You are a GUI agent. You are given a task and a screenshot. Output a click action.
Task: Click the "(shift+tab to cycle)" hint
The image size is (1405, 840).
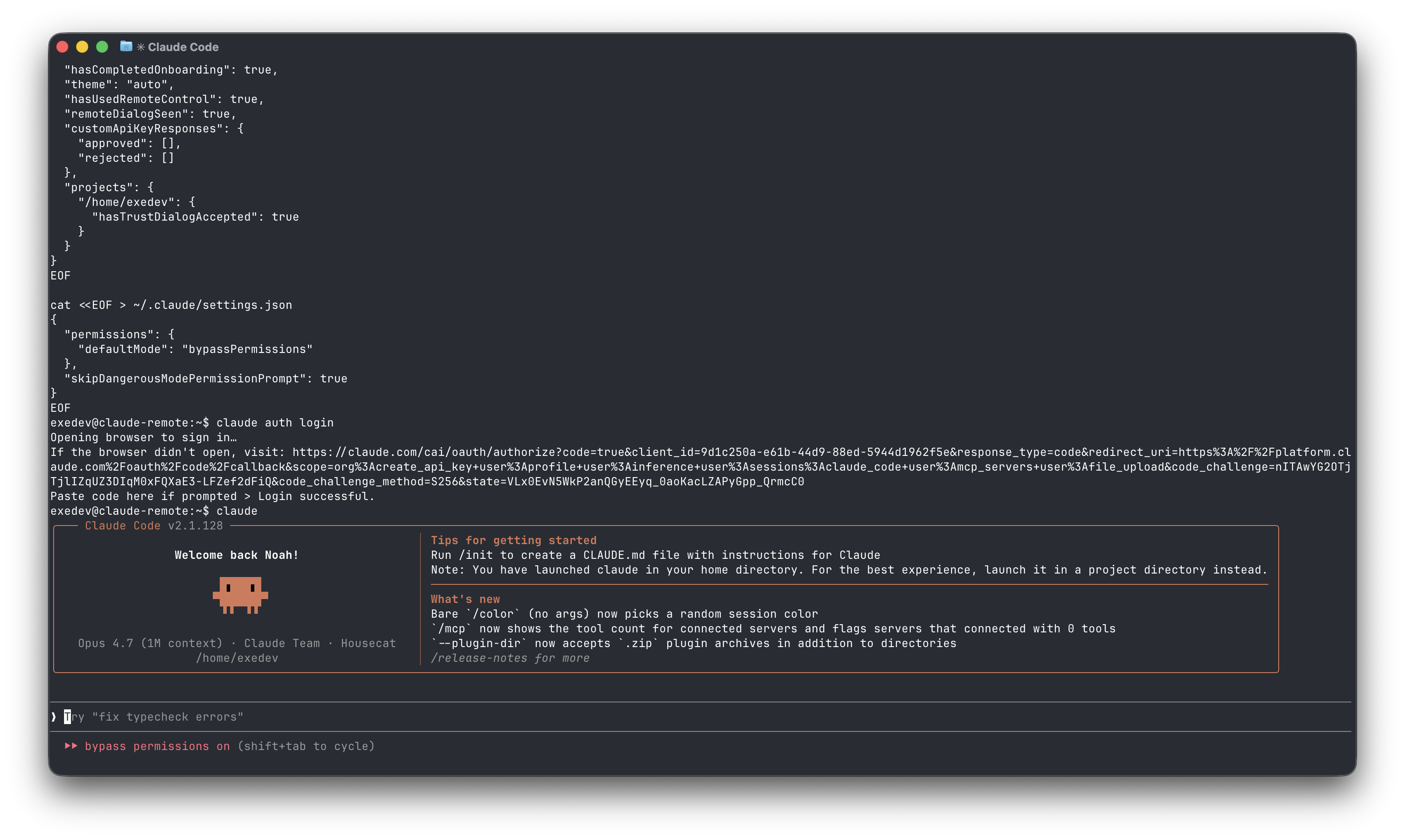click(x=306, y=746)
